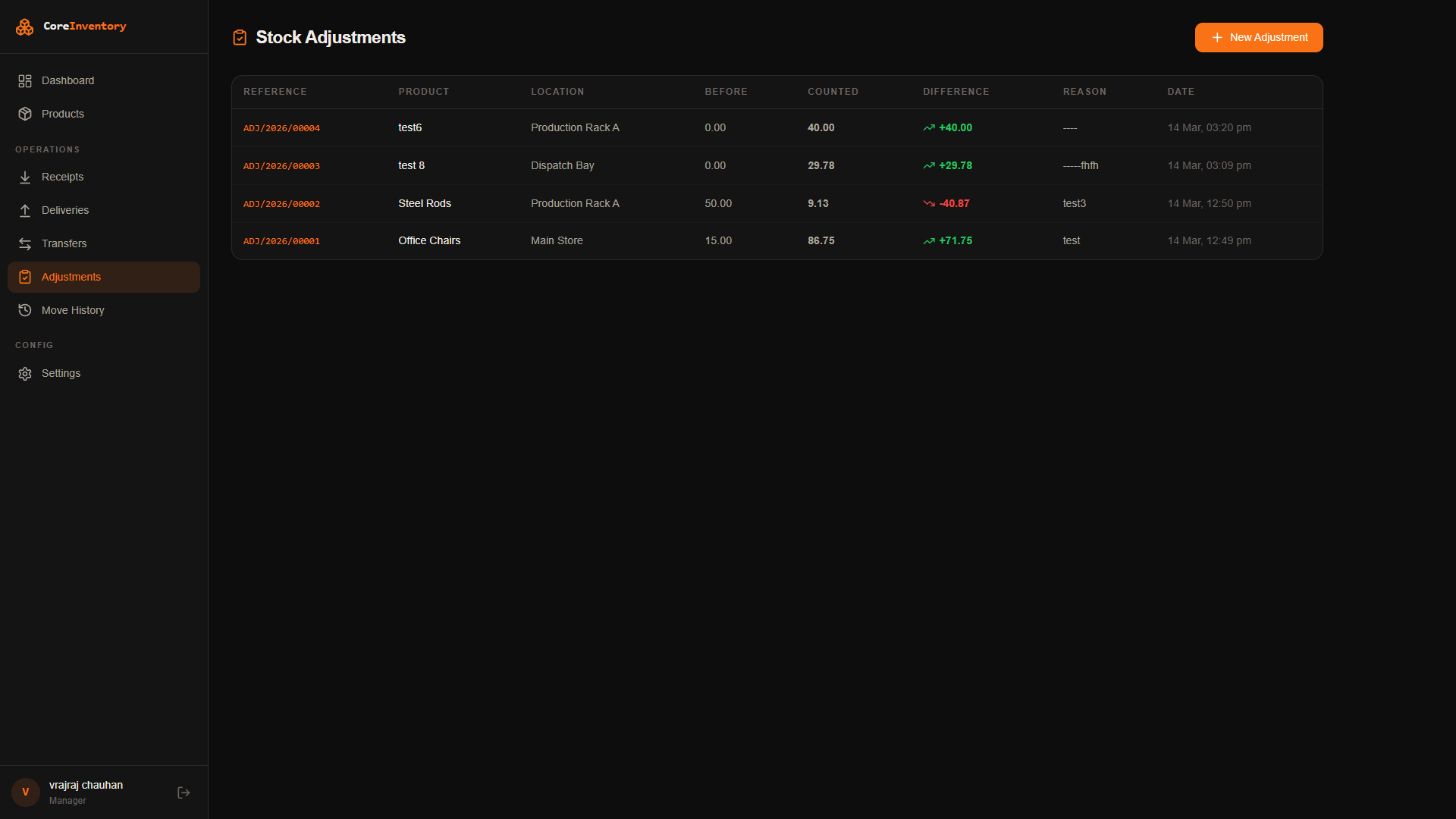Click the Move History clock icon
This screenshot has width=1456, height=819.
(x=25, y=310)
